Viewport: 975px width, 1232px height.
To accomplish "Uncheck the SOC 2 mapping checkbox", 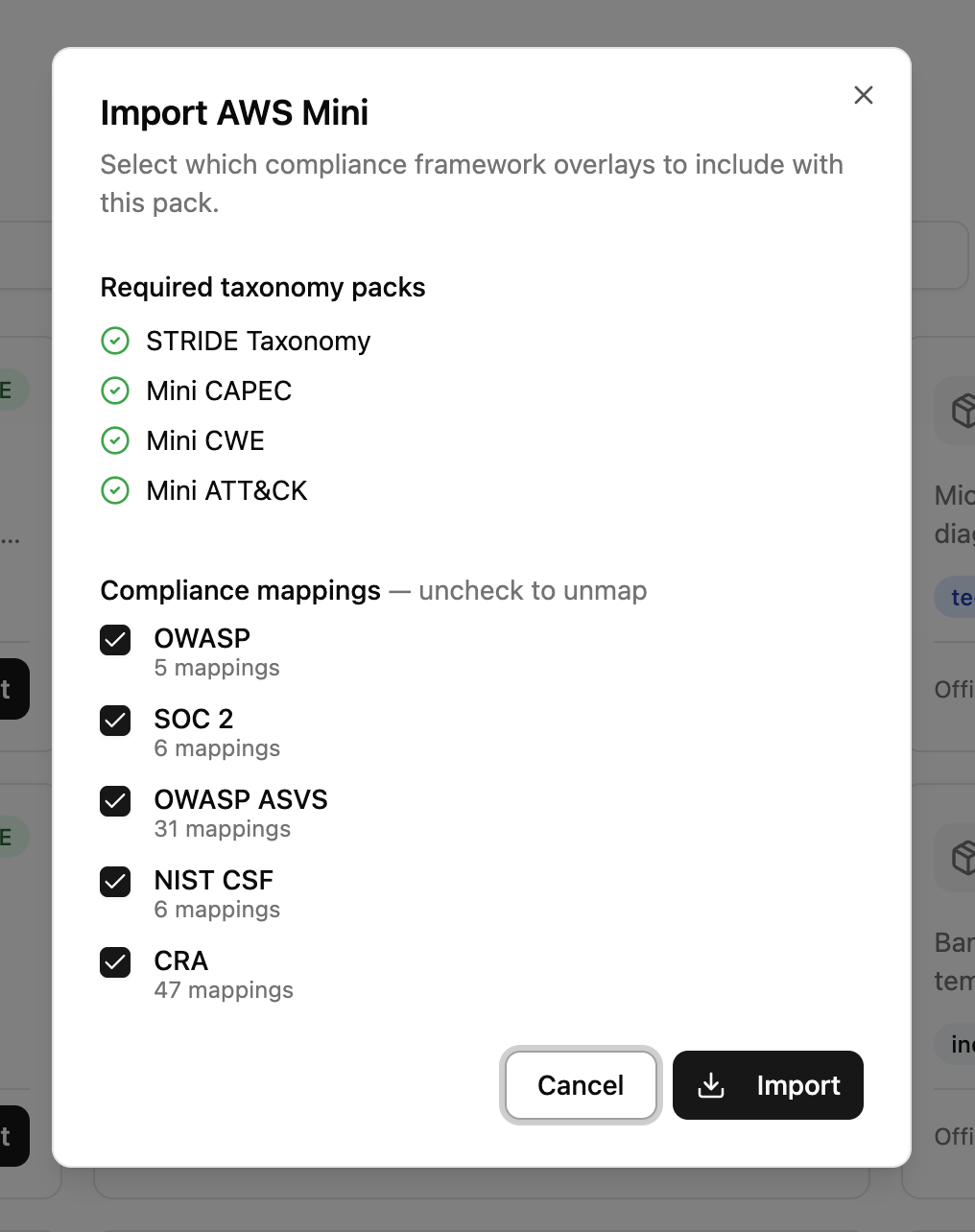I will point(114,720).
